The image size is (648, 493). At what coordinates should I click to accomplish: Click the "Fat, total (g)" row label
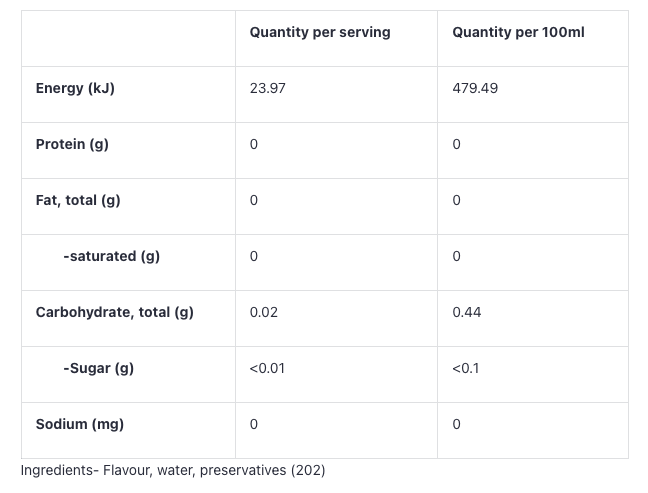coord(78,200)
